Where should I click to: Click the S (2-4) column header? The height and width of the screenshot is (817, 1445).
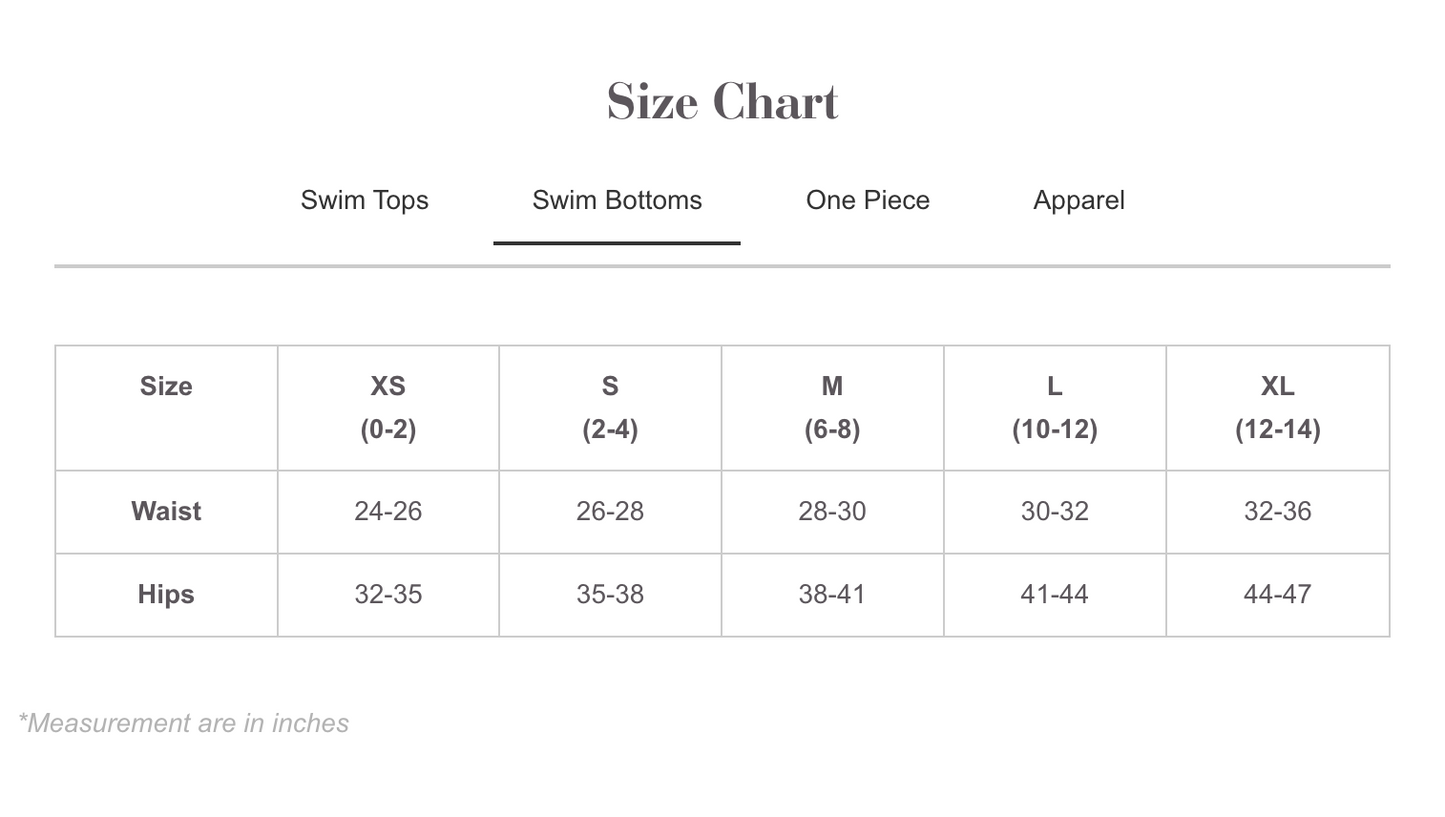pos(610,407)
